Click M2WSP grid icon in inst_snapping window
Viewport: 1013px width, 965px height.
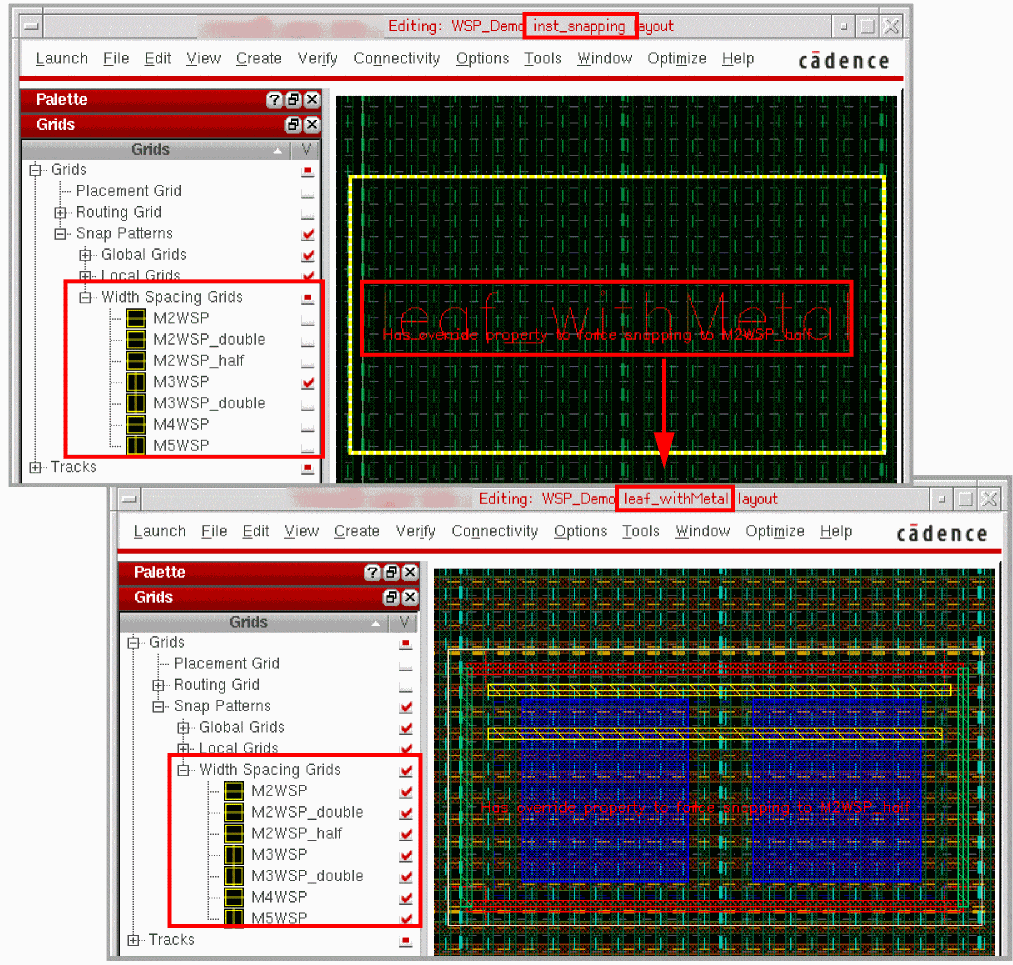(136, 318)
